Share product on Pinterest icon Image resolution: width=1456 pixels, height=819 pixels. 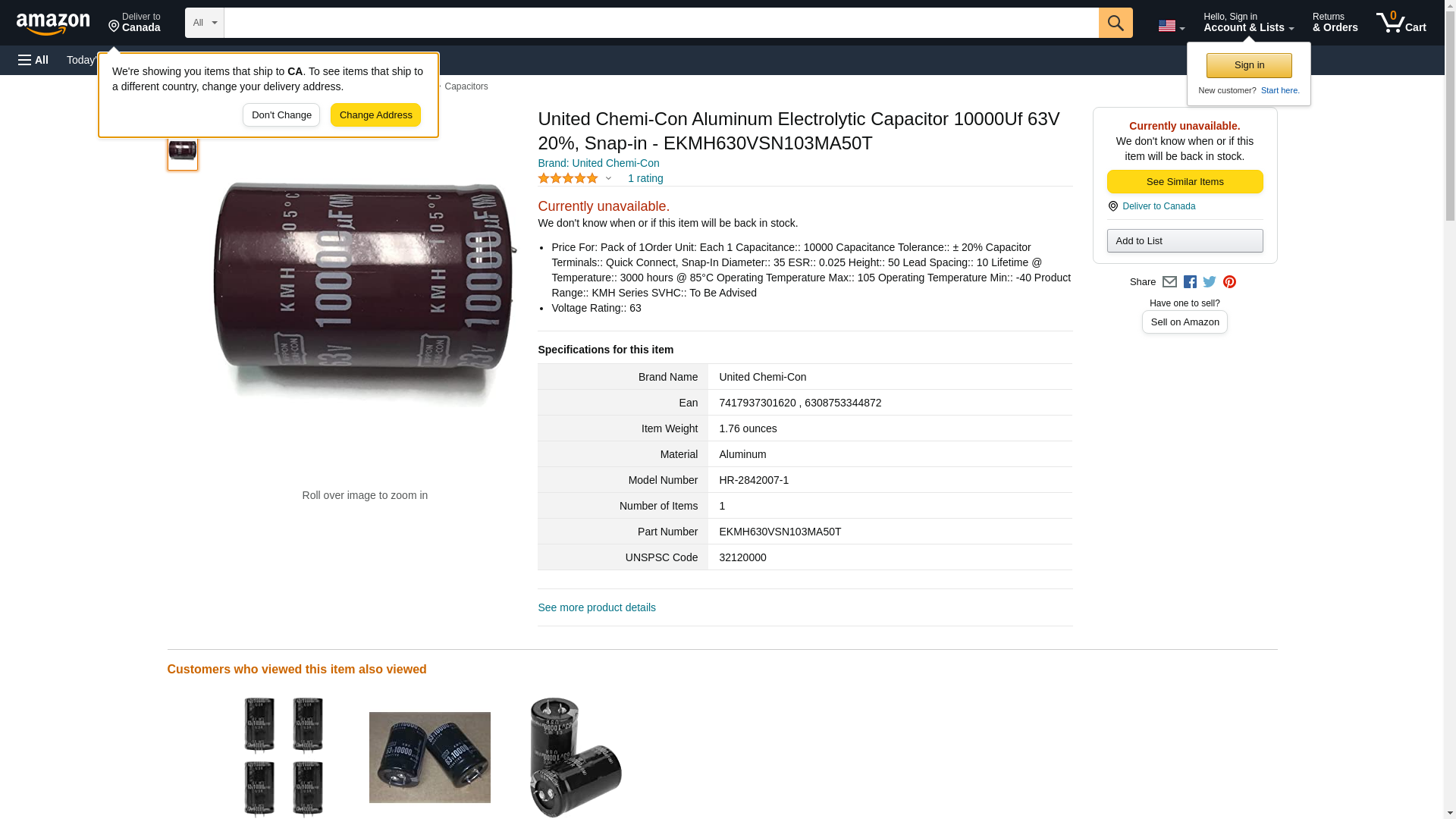point(1229,282)
